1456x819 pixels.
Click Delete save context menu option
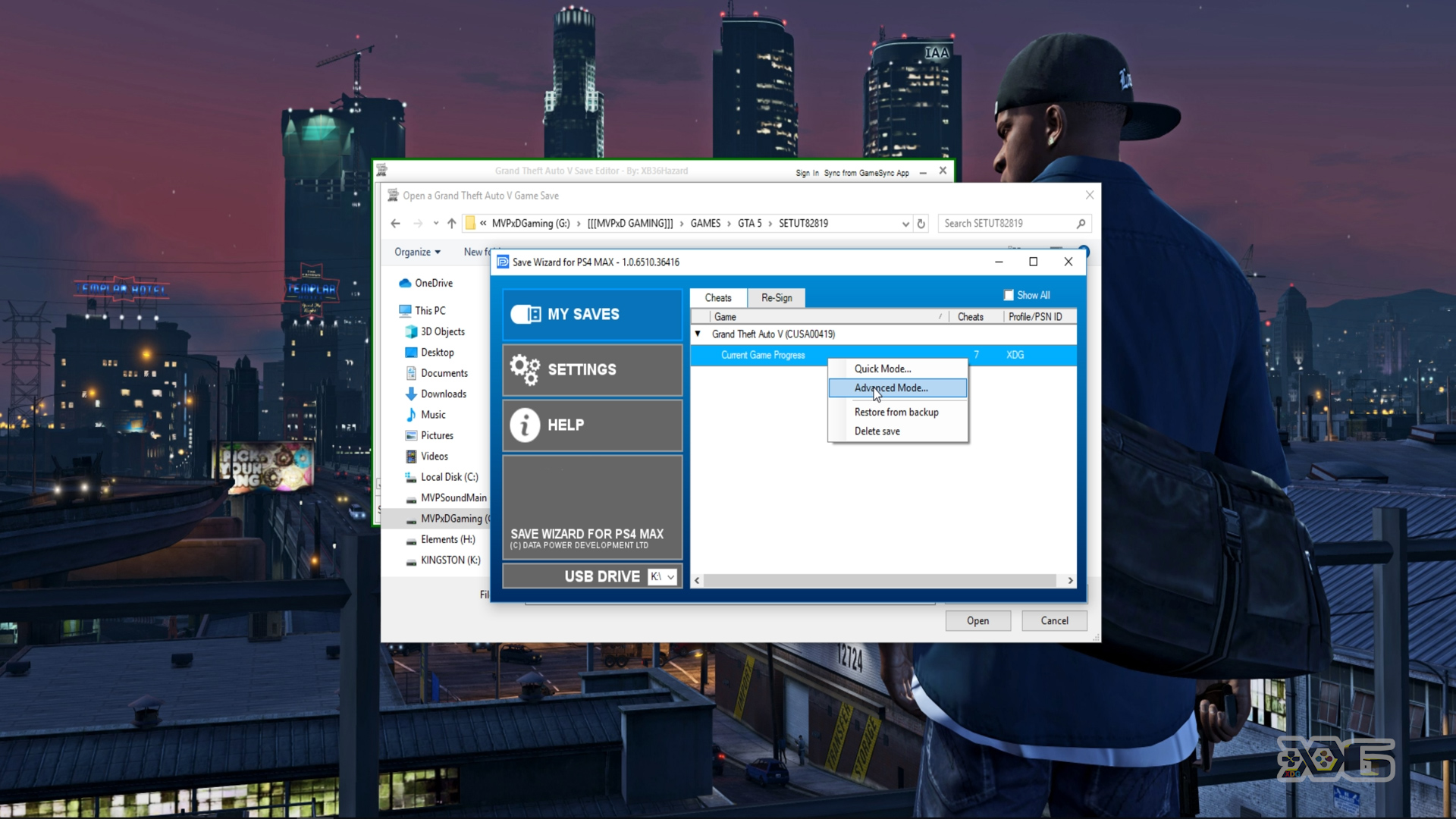877,430
